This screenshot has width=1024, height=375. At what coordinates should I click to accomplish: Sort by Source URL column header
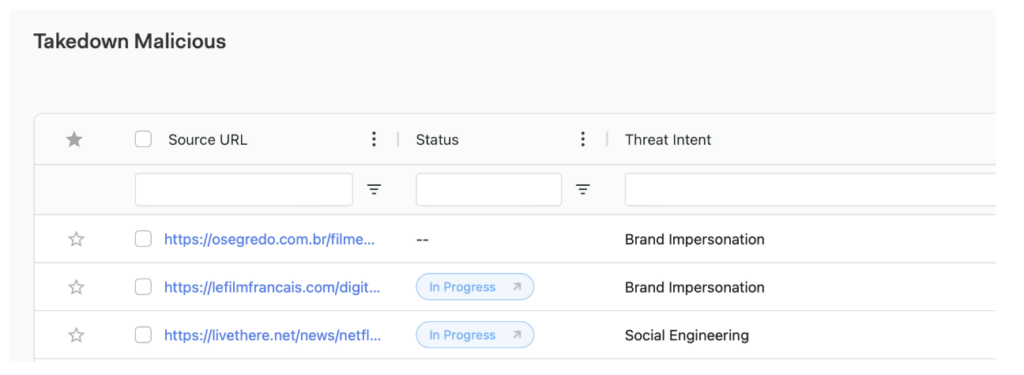coord(208,140)
